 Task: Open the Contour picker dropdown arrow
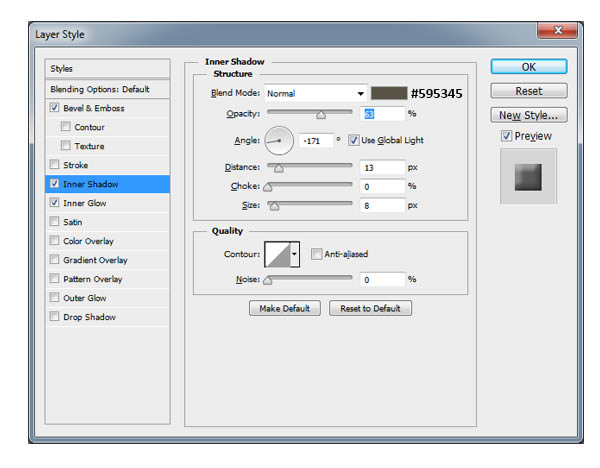[x=295, y=254]
